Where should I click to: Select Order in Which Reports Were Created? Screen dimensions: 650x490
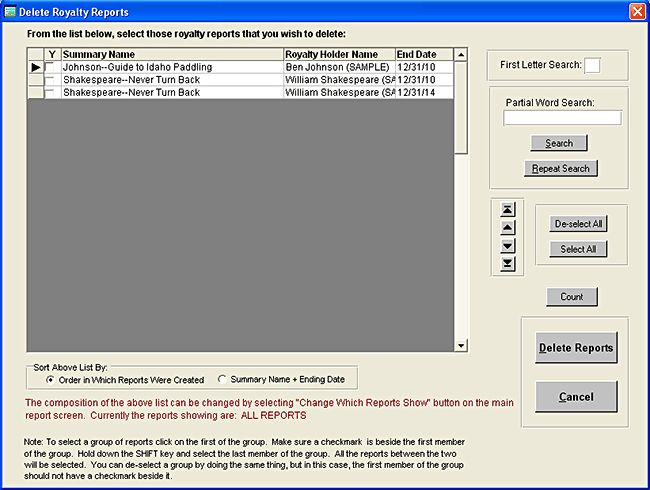click(51, 380)
